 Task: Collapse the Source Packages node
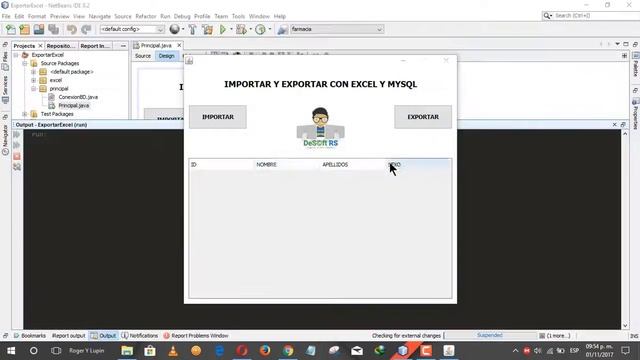coord(25,63)
